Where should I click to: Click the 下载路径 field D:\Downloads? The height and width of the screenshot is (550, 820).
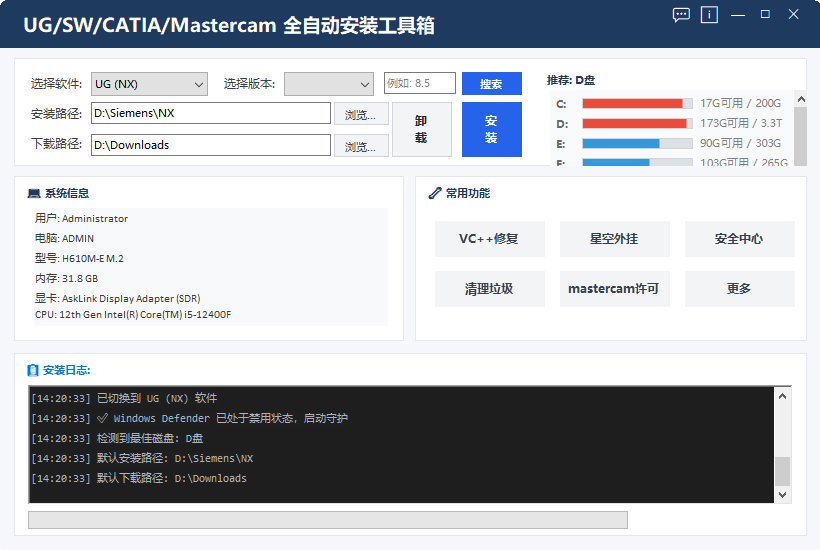(x=211, y=145)
